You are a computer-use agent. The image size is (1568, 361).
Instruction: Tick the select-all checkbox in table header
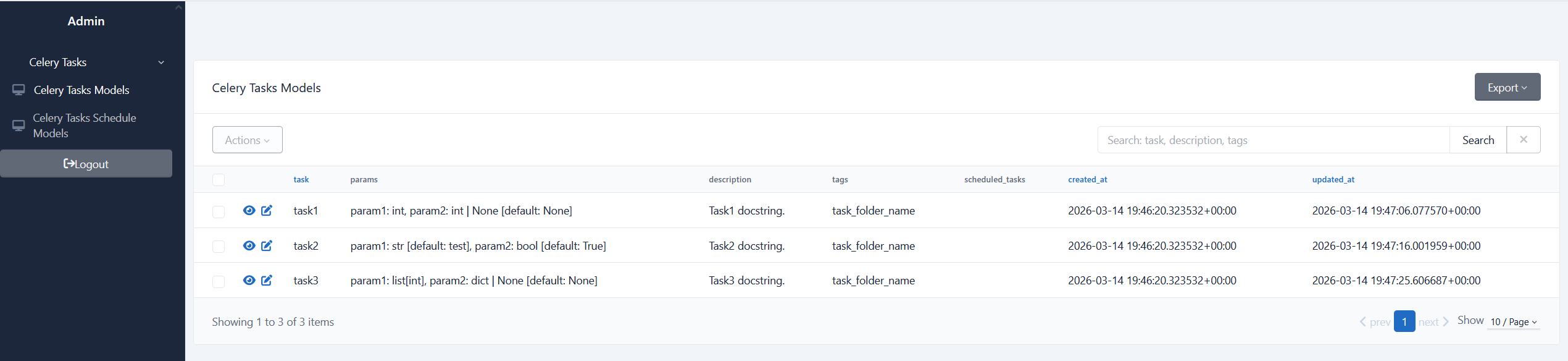click(x=219, y=180)
